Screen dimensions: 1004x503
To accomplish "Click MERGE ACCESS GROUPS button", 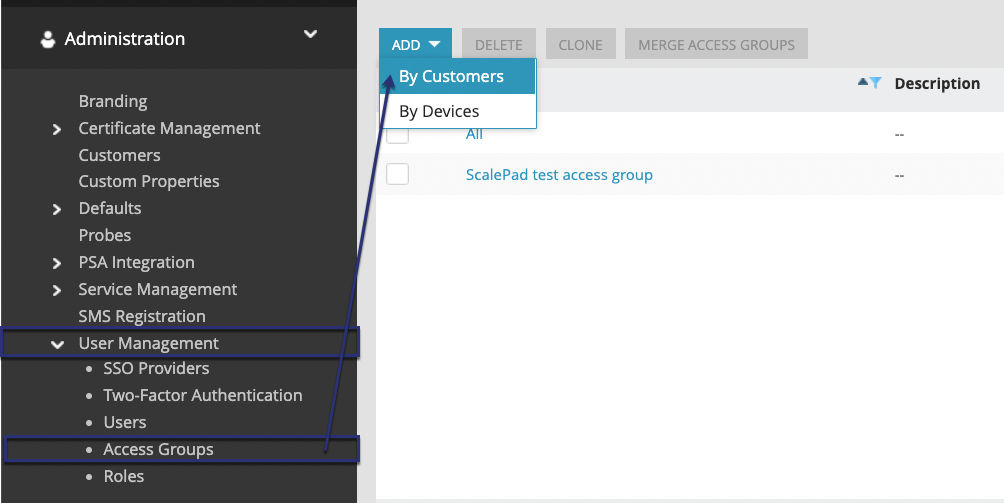I will [716, 44].
